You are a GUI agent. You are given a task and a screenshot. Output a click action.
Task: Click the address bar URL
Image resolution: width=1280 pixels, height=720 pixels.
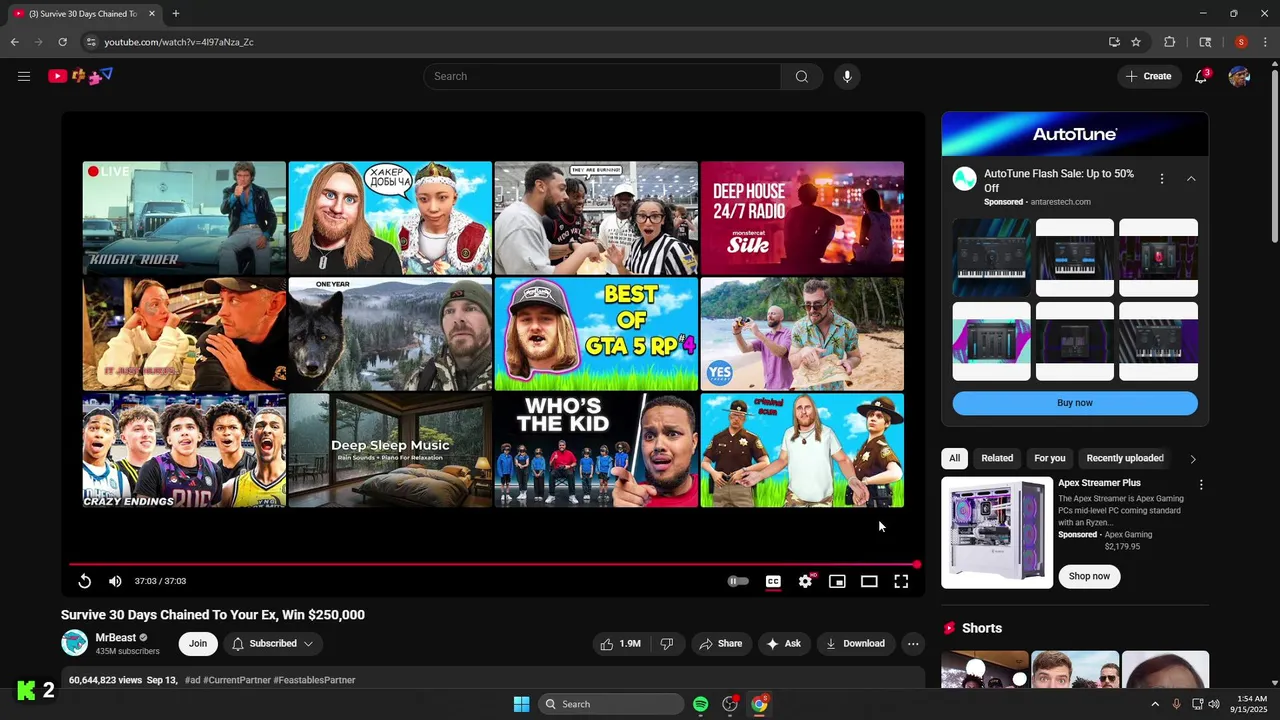coord(179,42)
